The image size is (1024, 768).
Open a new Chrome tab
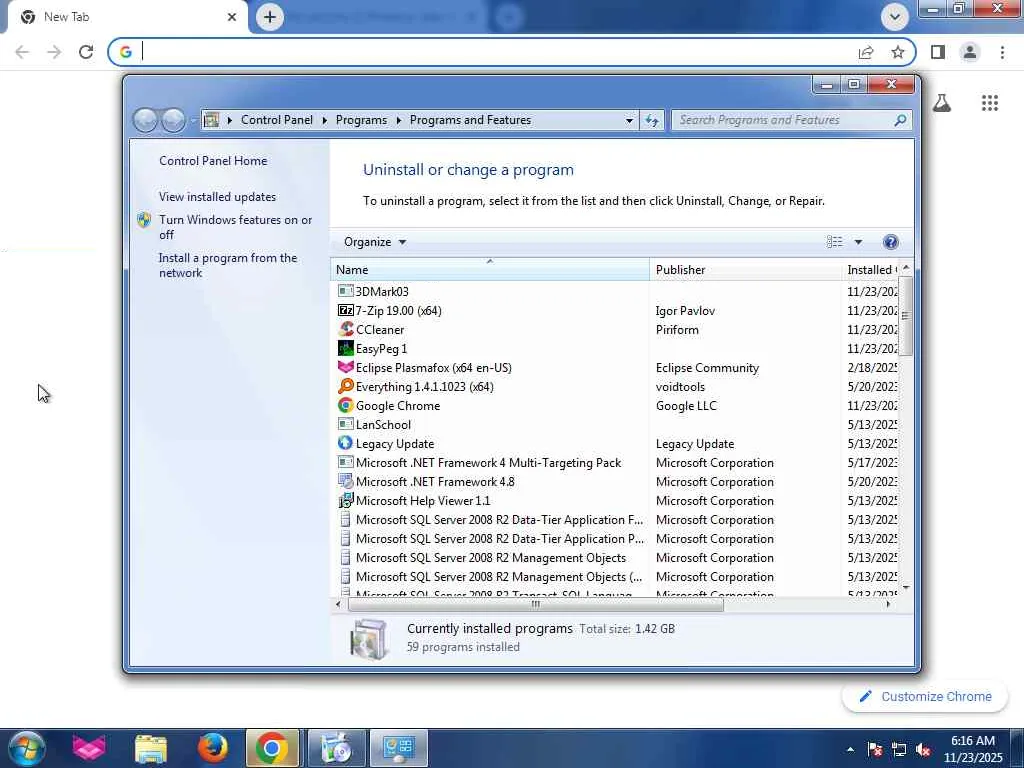coord(270,16)
